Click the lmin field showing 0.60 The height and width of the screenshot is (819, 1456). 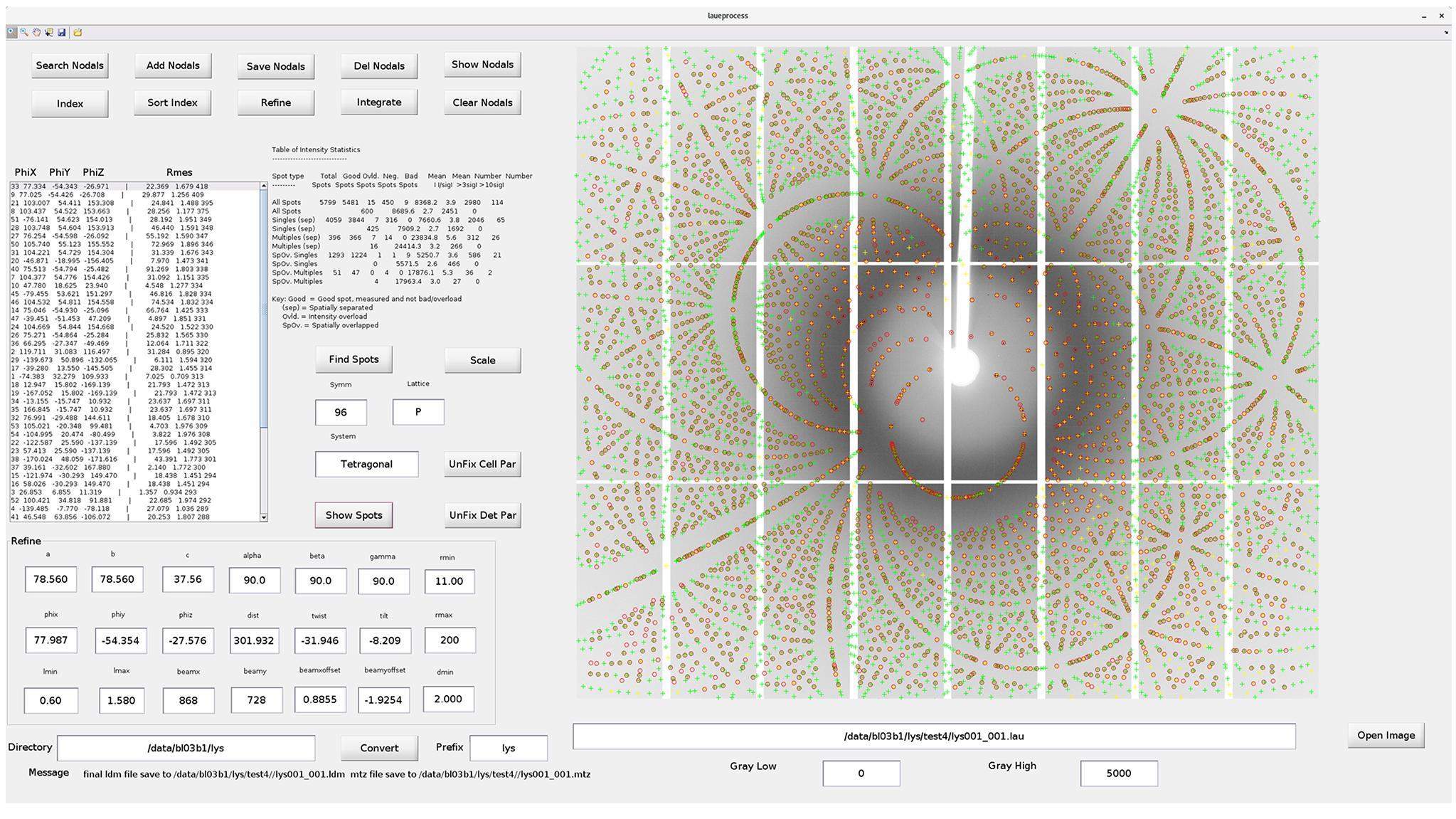point(51,700)
